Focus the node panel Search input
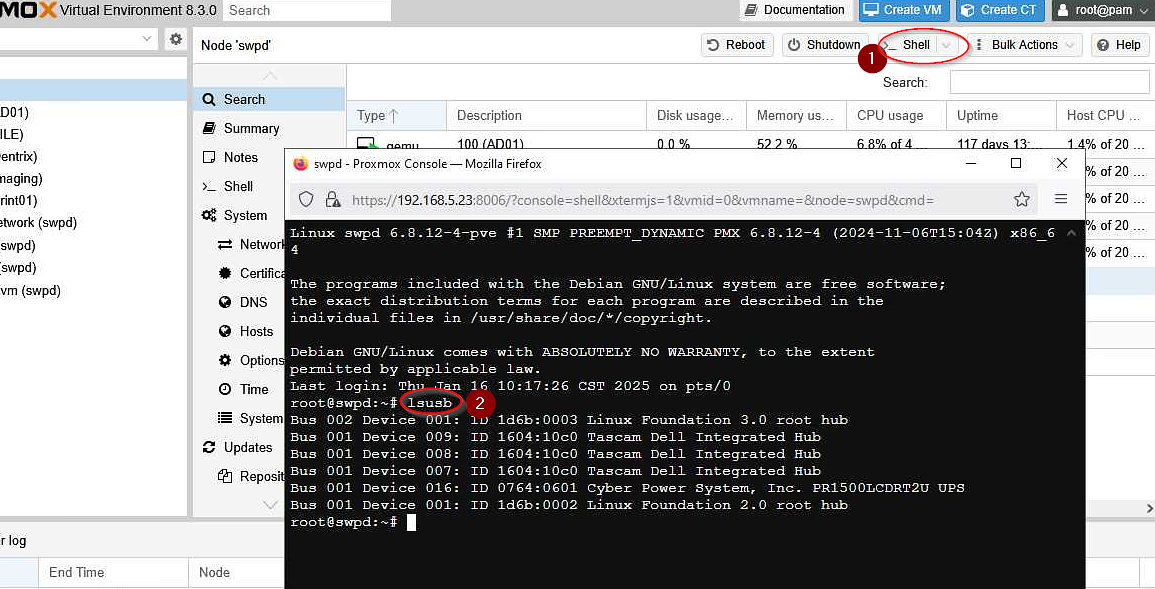This screenshot has width=1155, height=589. point(1049,82)
